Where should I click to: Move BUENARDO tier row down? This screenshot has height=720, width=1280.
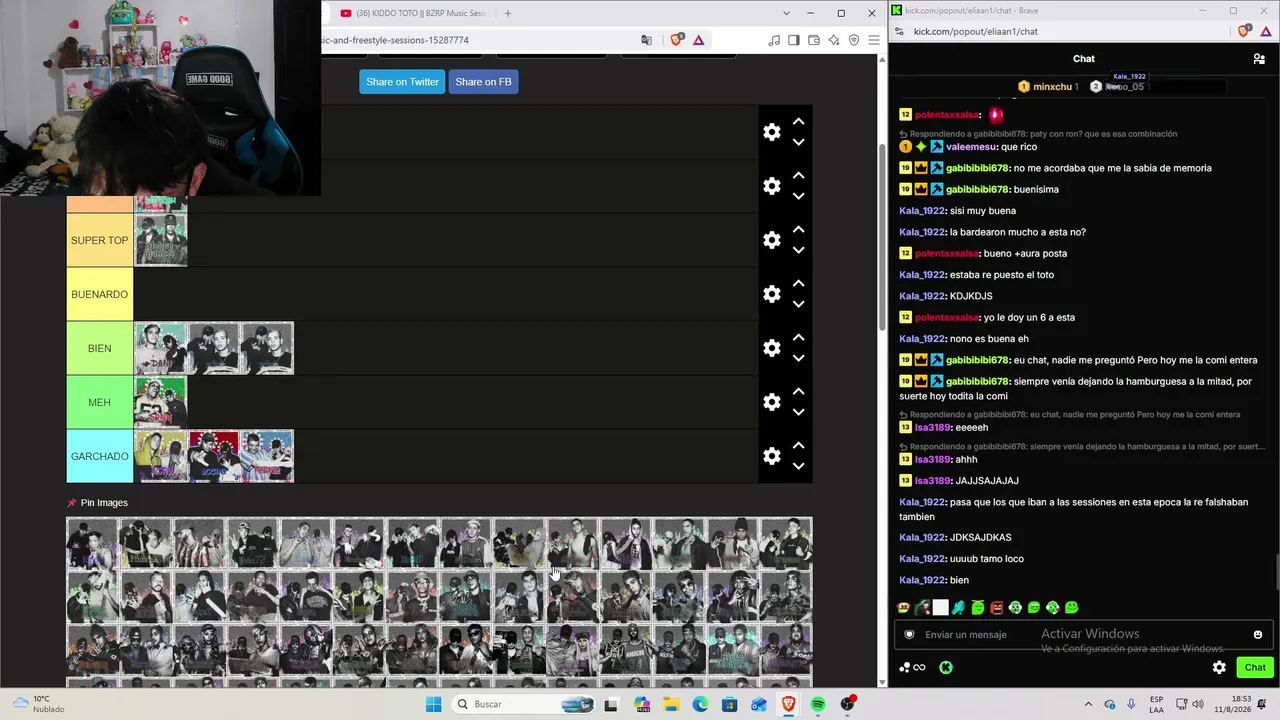(x=798, y=304)
